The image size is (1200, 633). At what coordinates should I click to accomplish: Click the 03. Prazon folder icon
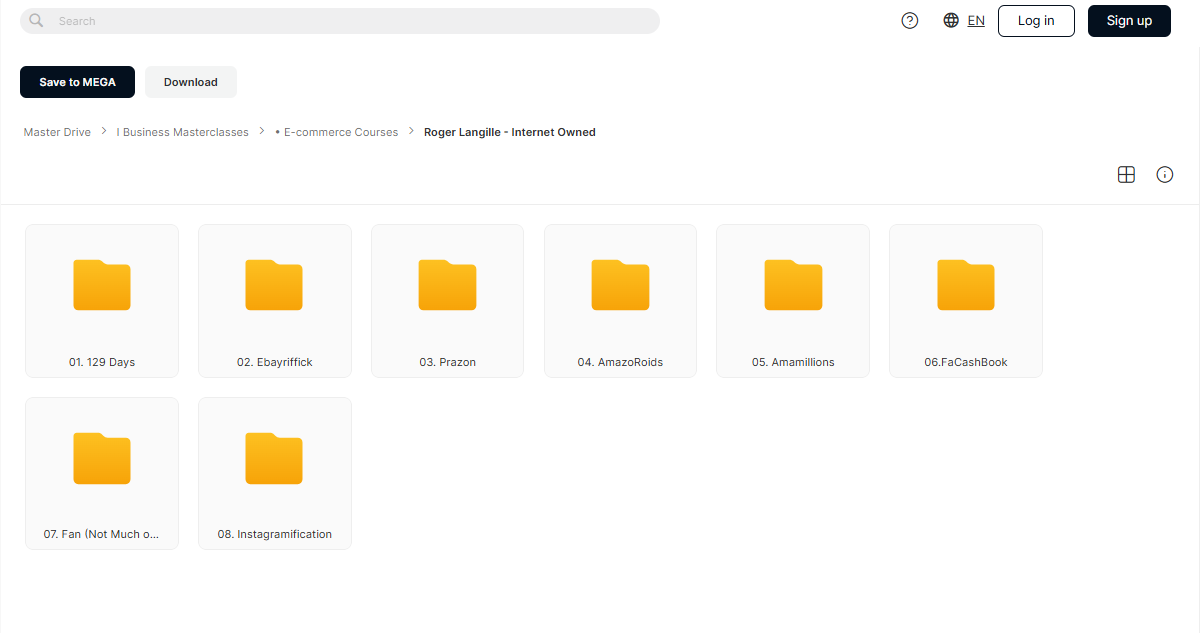447,285
